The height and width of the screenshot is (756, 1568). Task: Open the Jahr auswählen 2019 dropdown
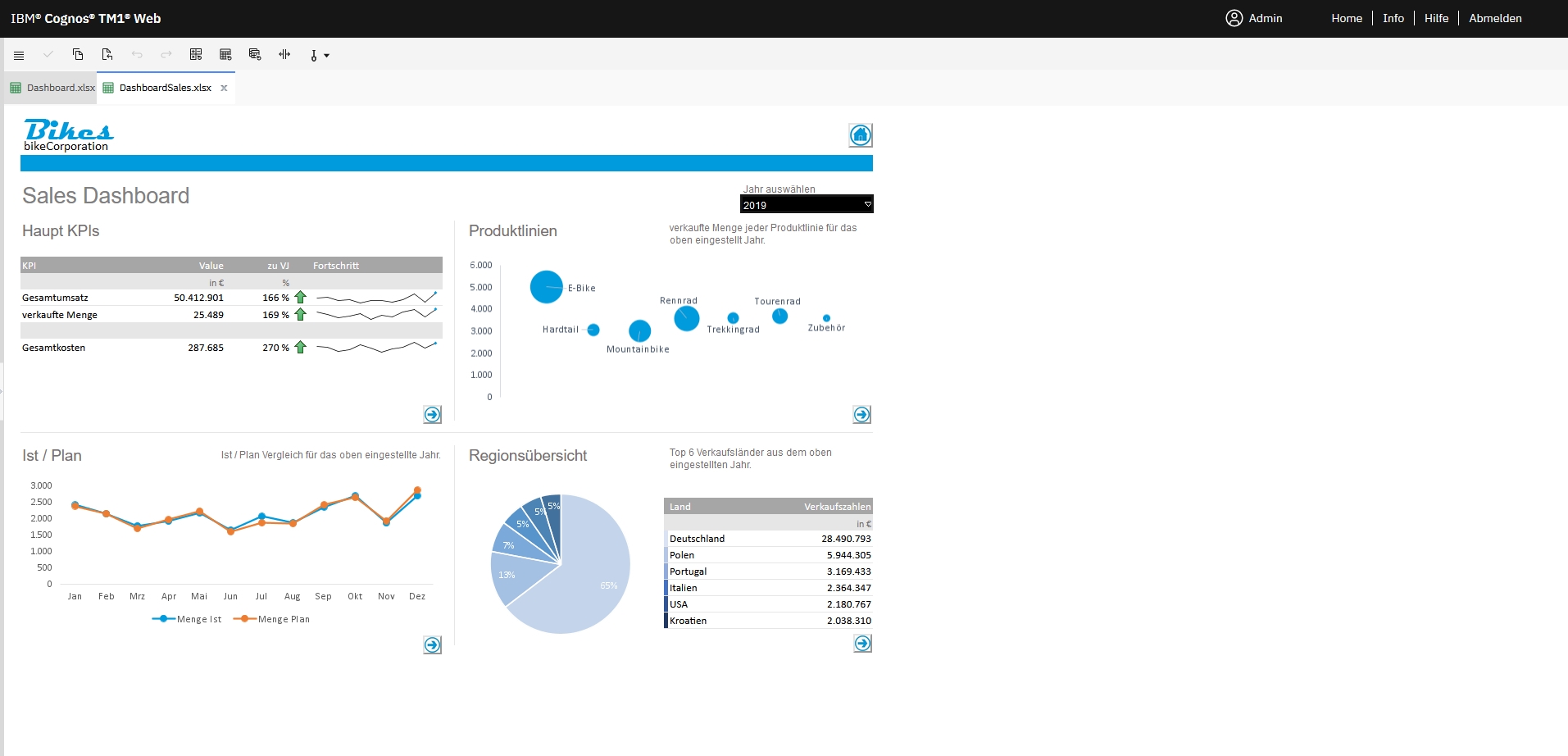[807, 204]
